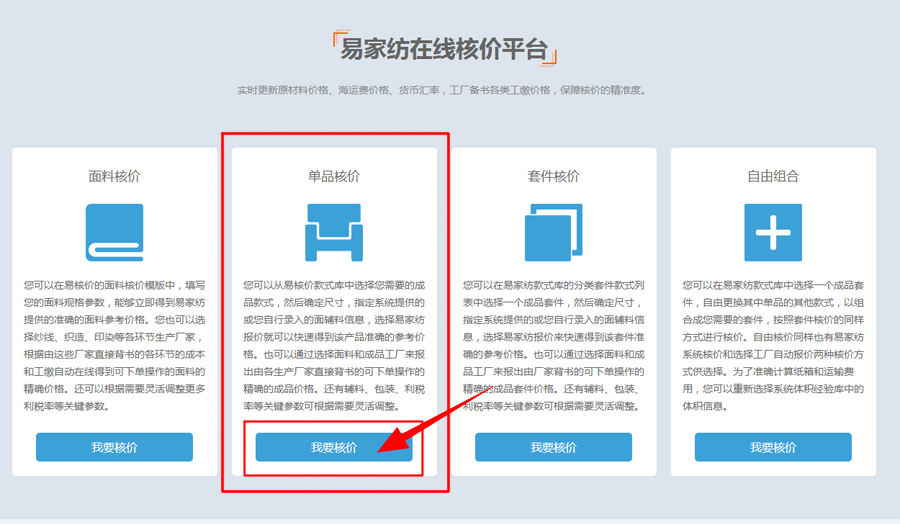Click the 自由组合 description paragraph

click(773, 346)
